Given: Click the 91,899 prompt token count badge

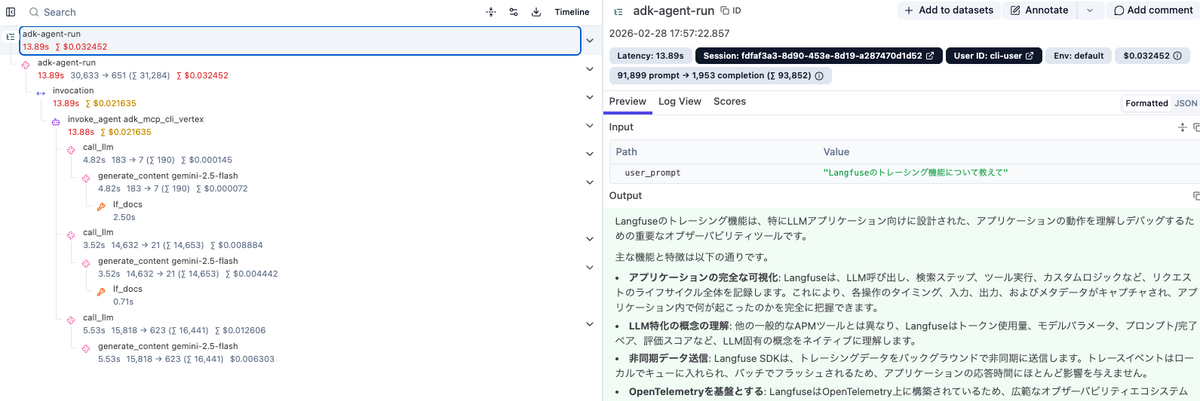Looking at the screenshot, I should point(720,76).
